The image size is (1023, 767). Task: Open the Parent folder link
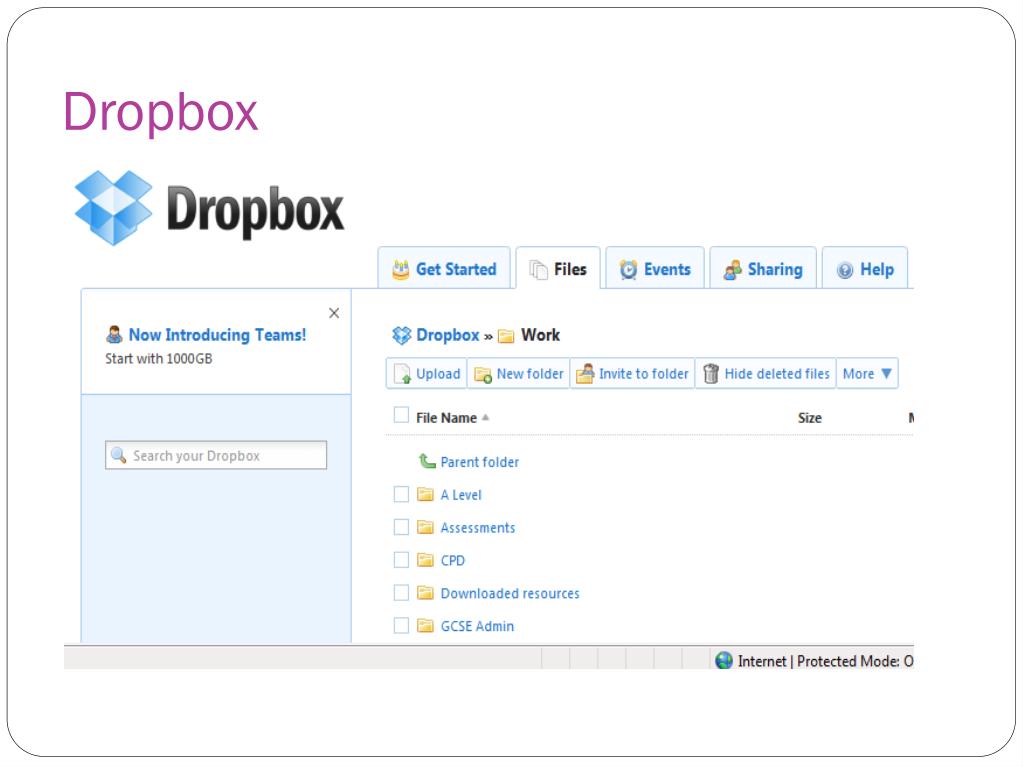tap(480, 462)
